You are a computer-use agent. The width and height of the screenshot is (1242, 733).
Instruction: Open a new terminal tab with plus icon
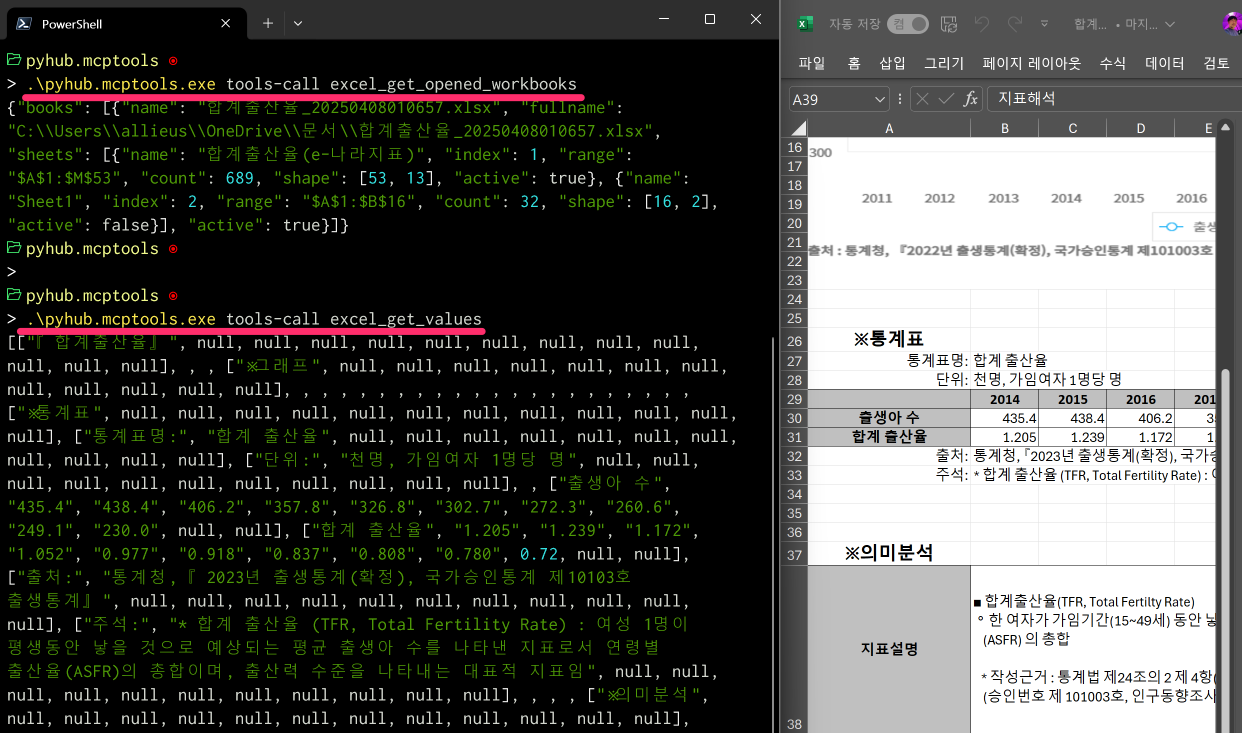coord(268,23)
